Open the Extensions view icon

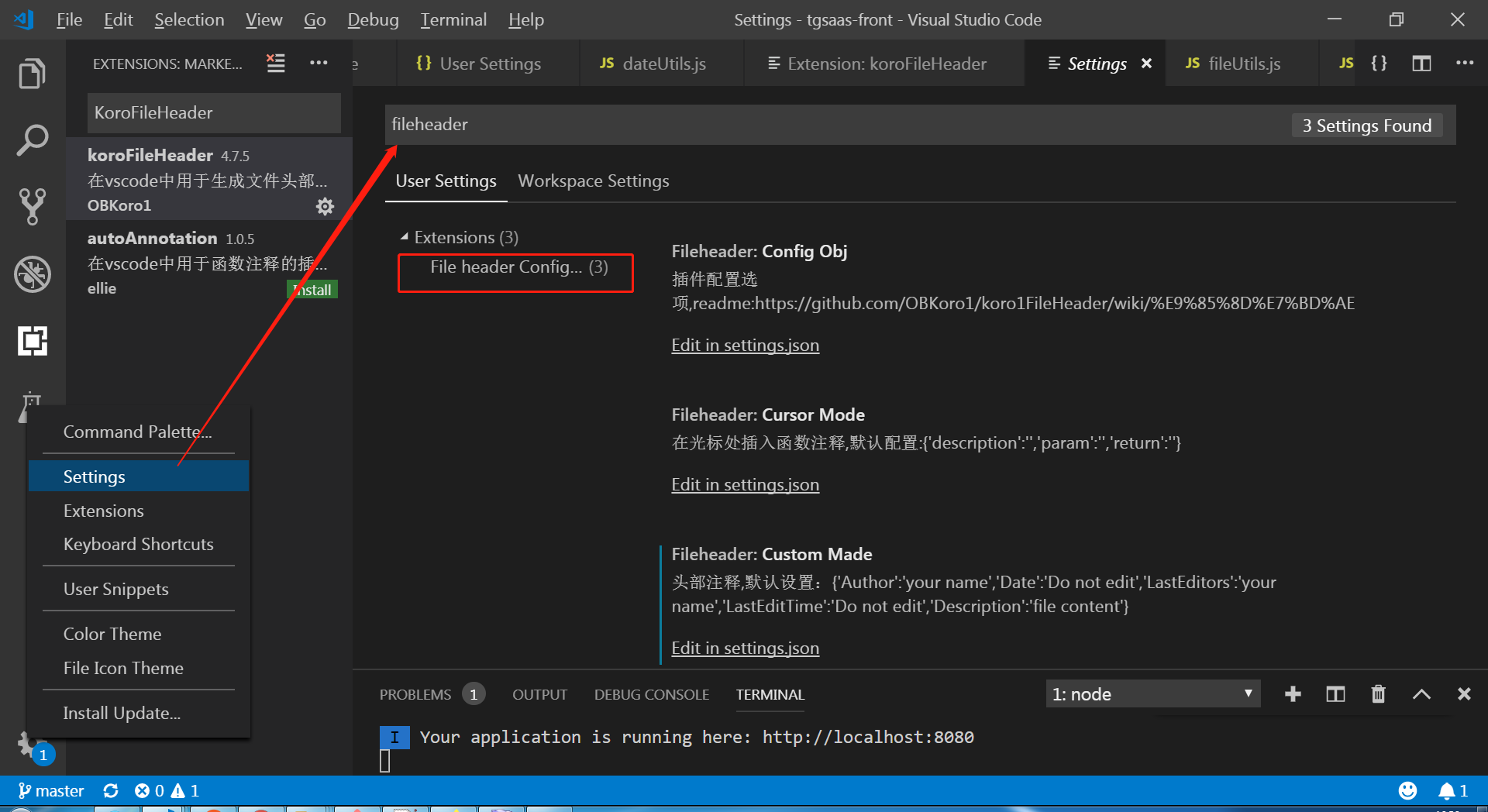pyautogui.click(x=32, y=340)
